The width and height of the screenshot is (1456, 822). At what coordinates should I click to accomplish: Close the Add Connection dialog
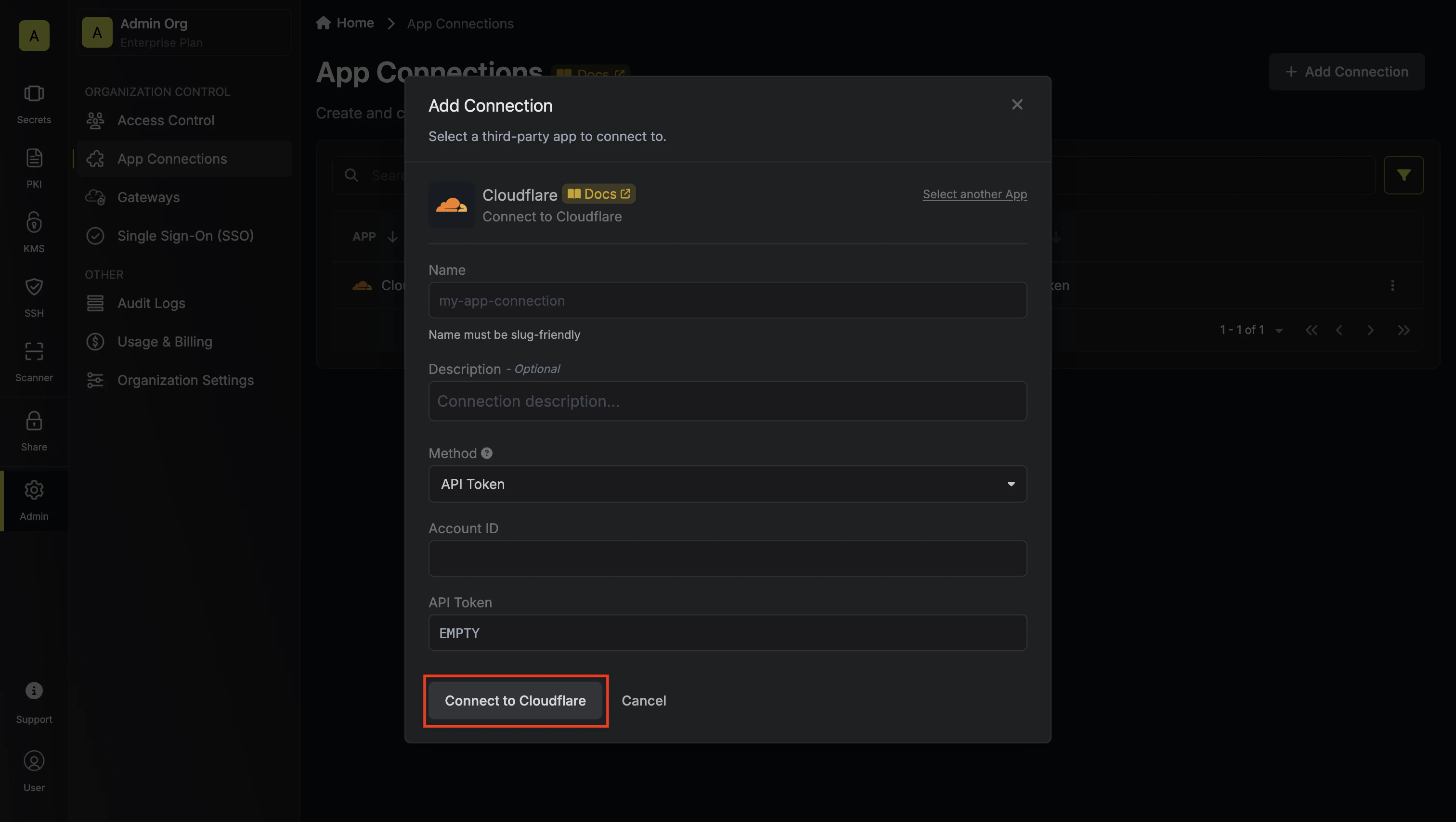1017,104
